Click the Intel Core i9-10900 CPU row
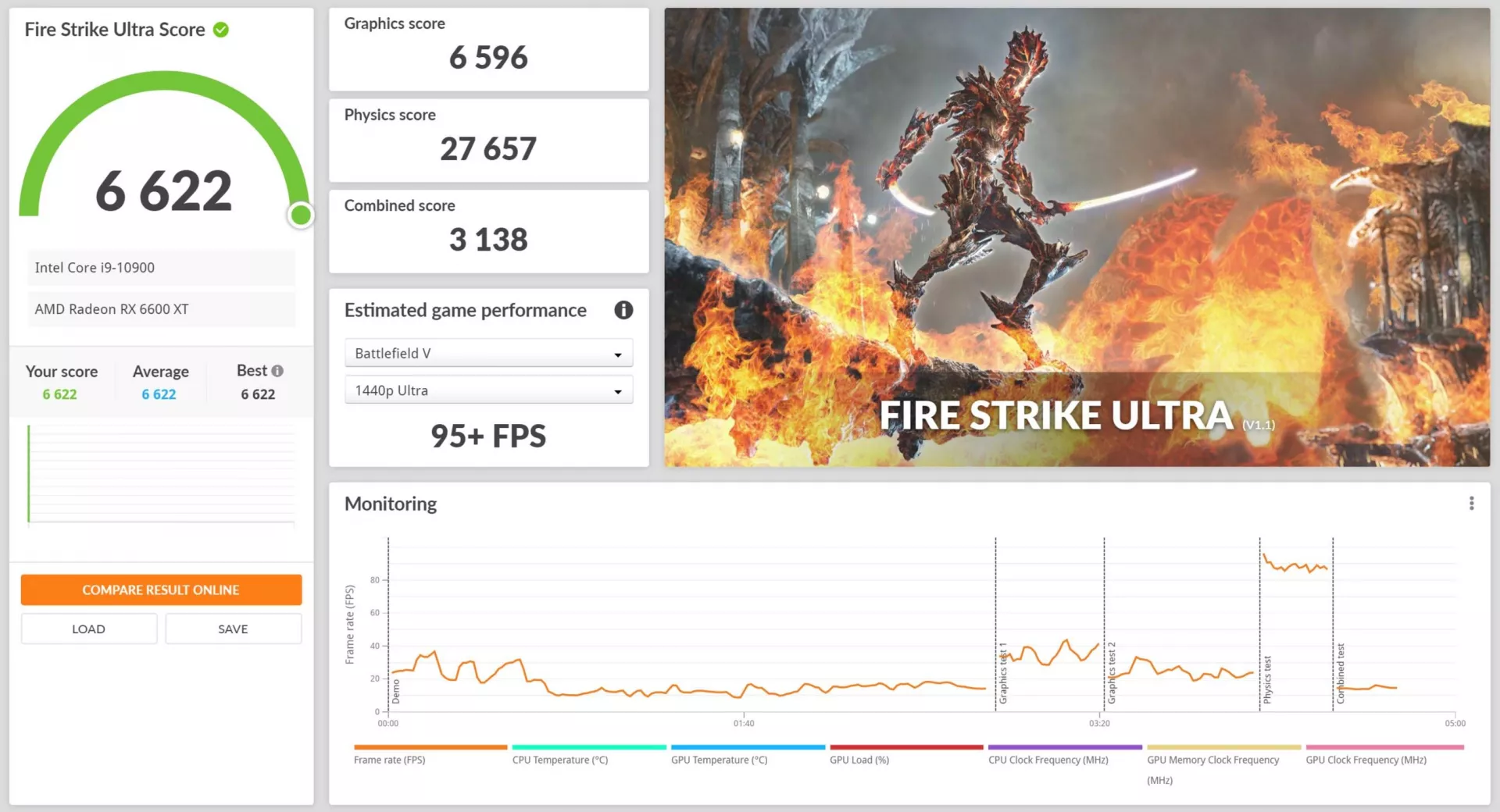The height and width of the screenshot is (812, 1500). (161, 268)
